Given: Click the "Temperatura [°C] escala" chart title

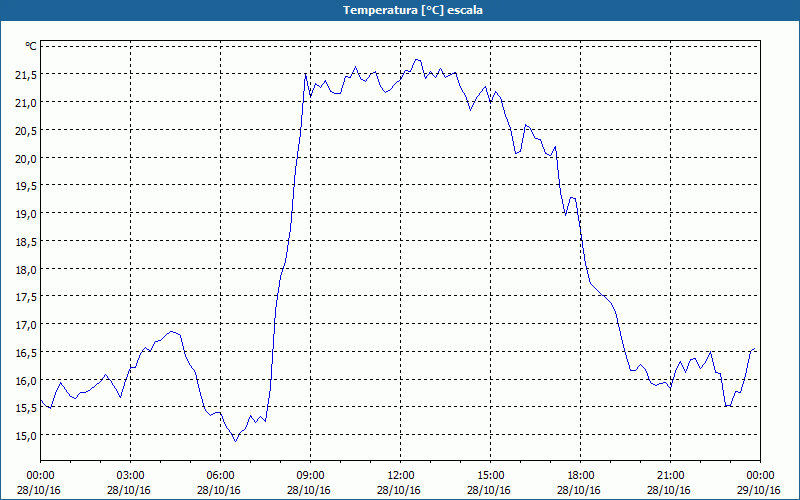Looking at the screenshot, I should (413, 10).
